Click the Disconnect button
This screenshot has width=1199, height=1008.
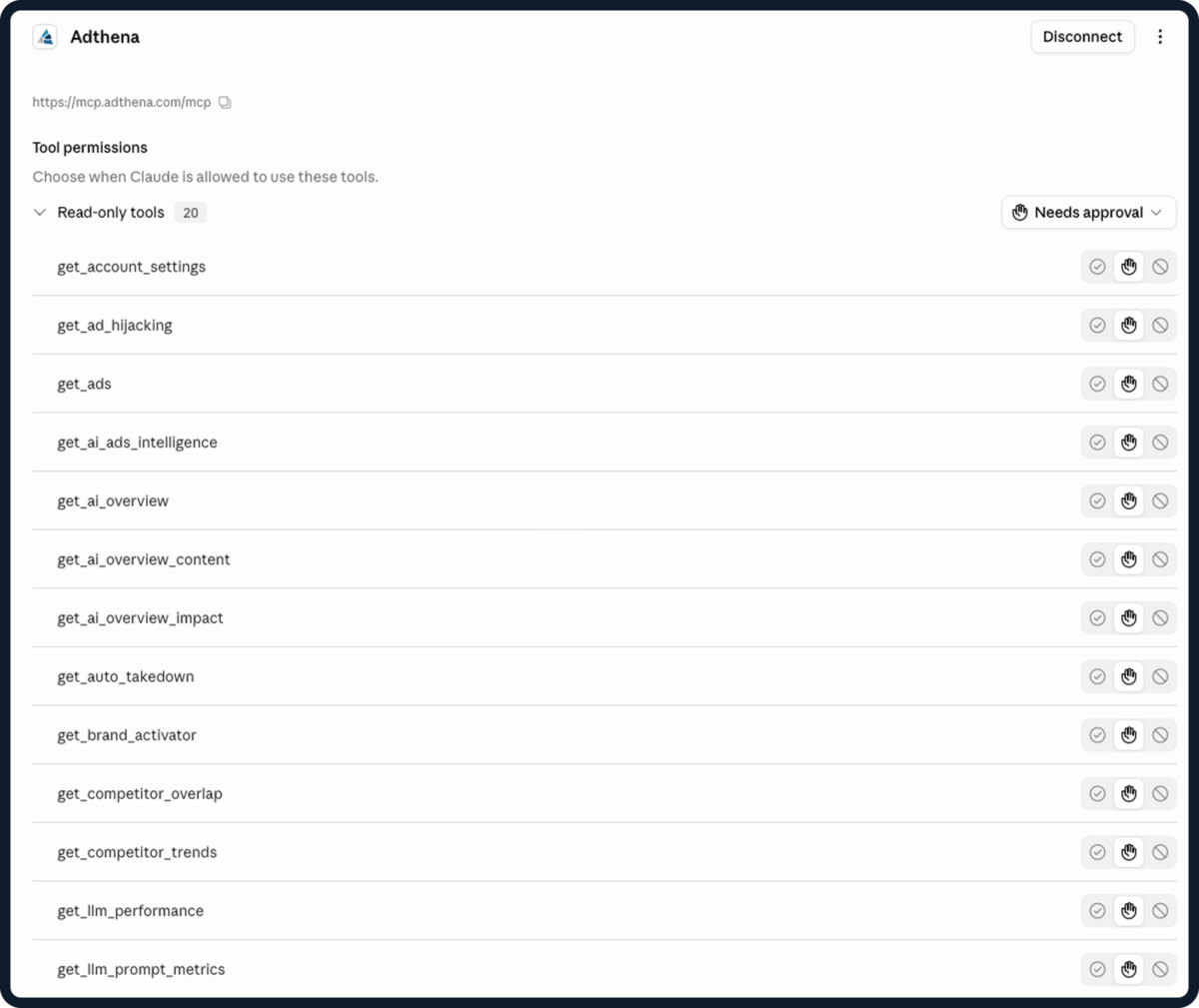(1082, 37)
